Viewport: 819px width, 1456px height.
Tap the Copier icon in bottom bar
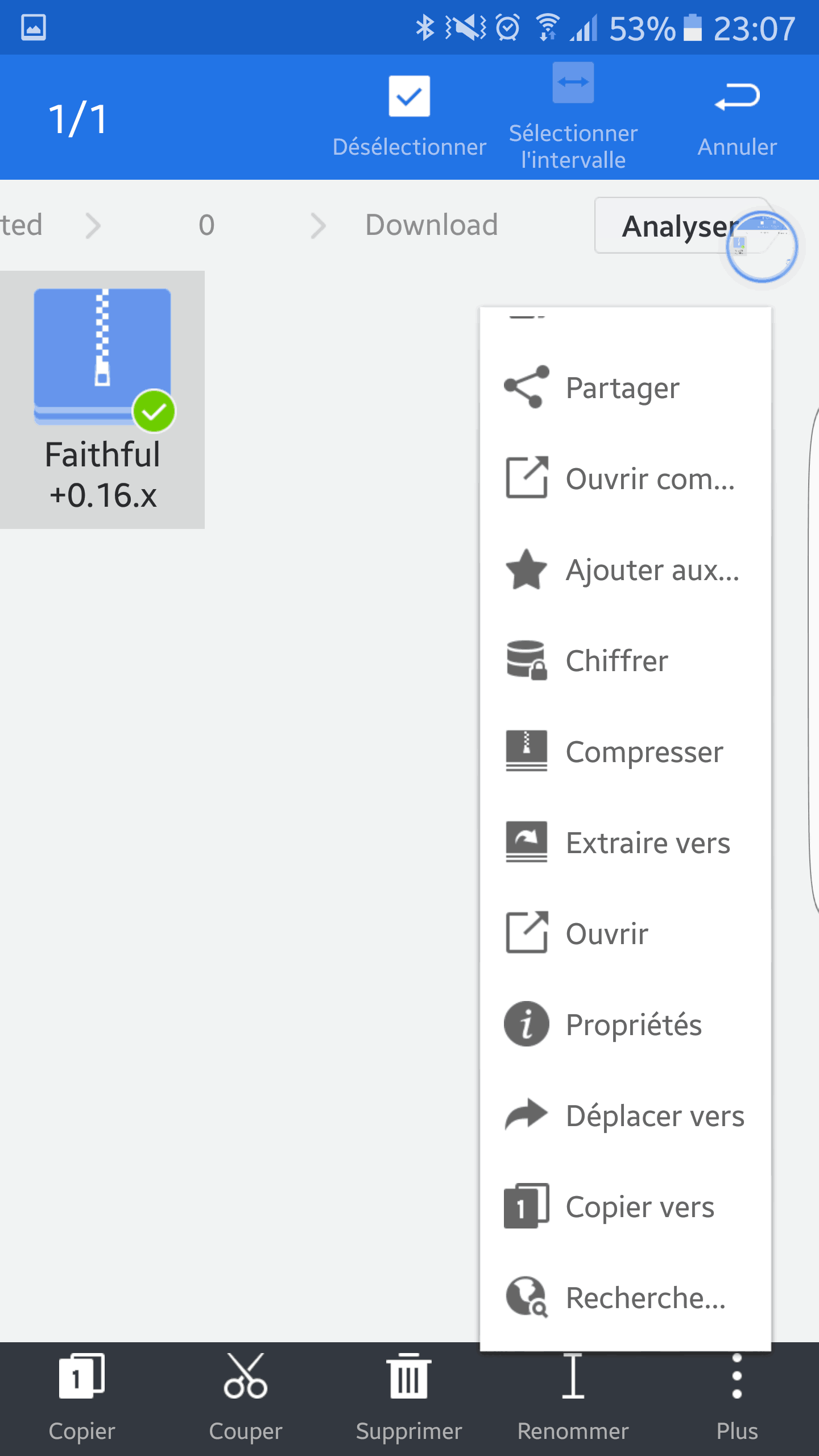click(82, 1377)
